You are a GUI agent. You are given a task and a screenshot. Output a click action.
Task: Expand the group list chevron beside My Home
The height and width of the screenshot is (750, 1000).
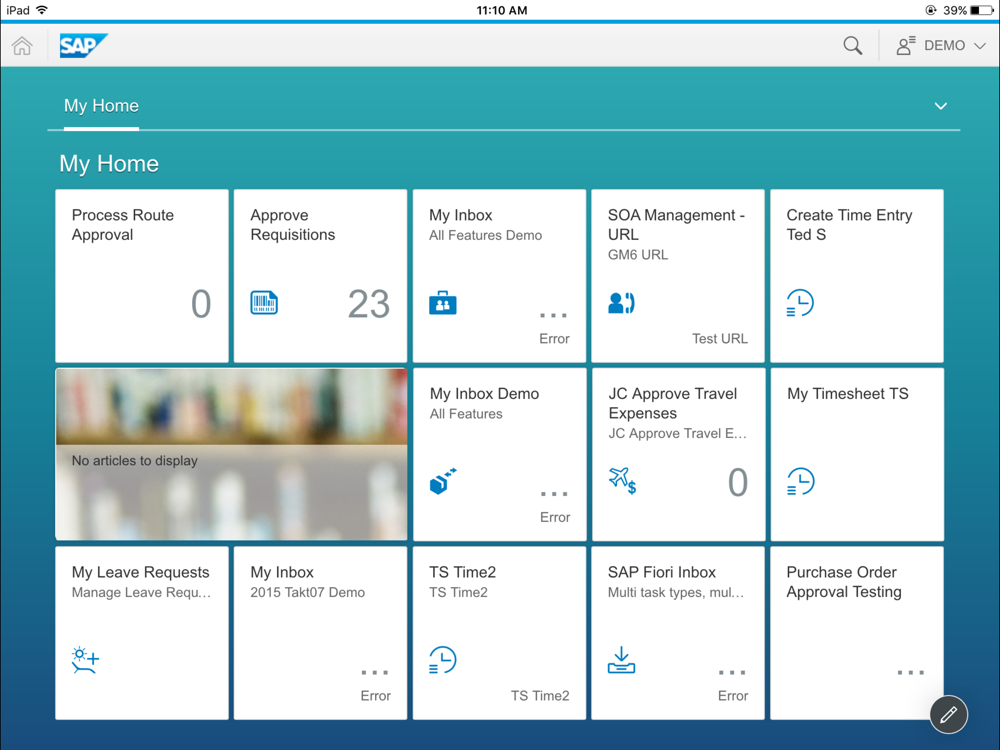click(x=940, y=106)
